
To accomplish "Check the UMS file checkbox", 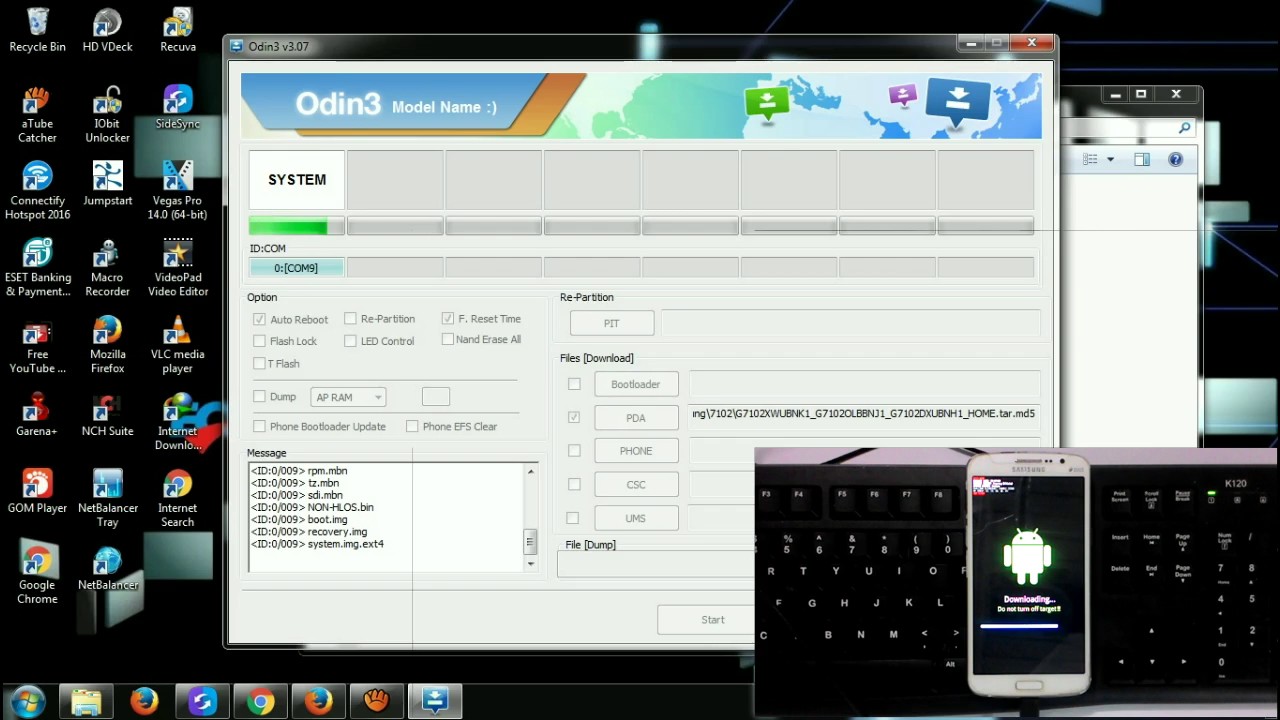I will point(573,518).
